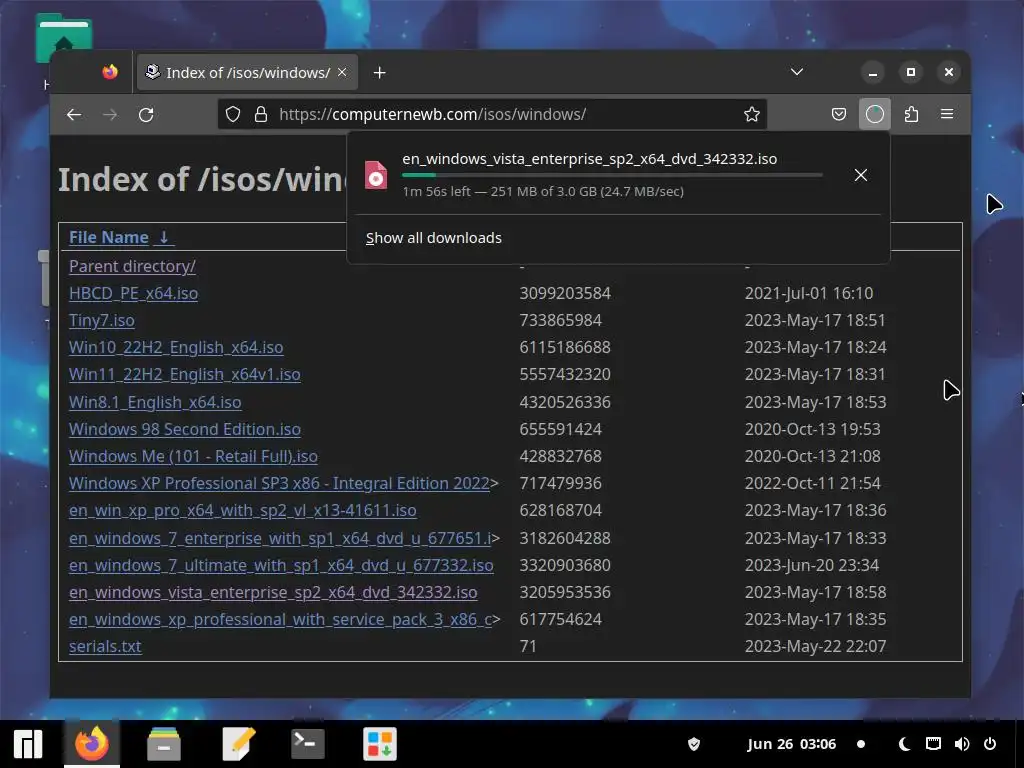Click the security shield tray icon
This screenshot has height=768, width=1024.
[694, 744]
